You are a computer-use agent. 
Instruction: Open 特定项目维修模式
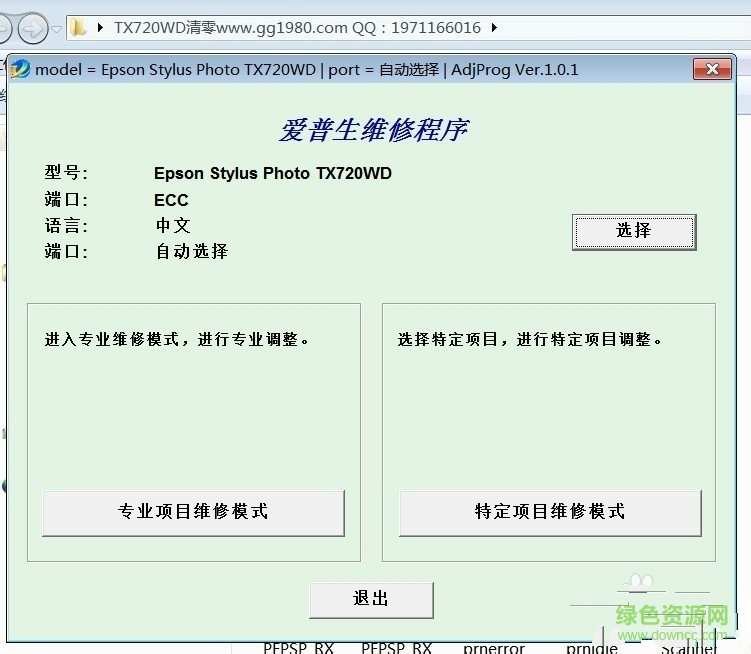(550, 513)
